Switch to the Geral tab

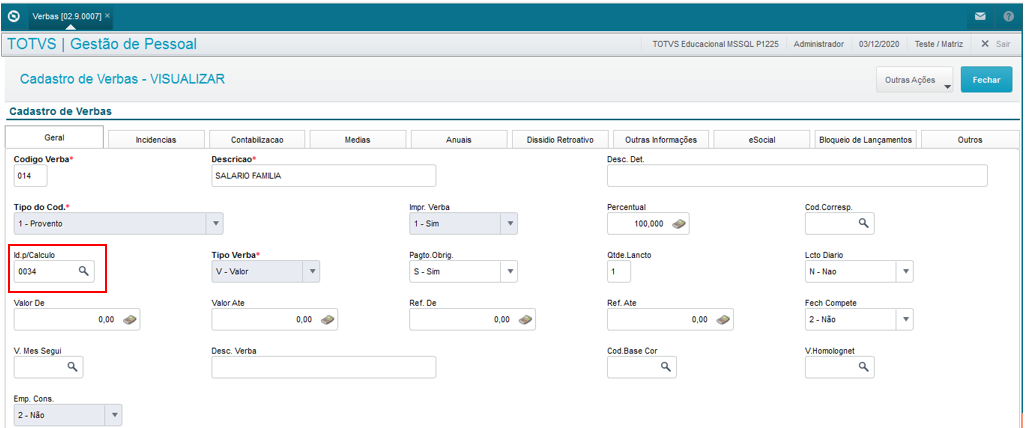54,138
